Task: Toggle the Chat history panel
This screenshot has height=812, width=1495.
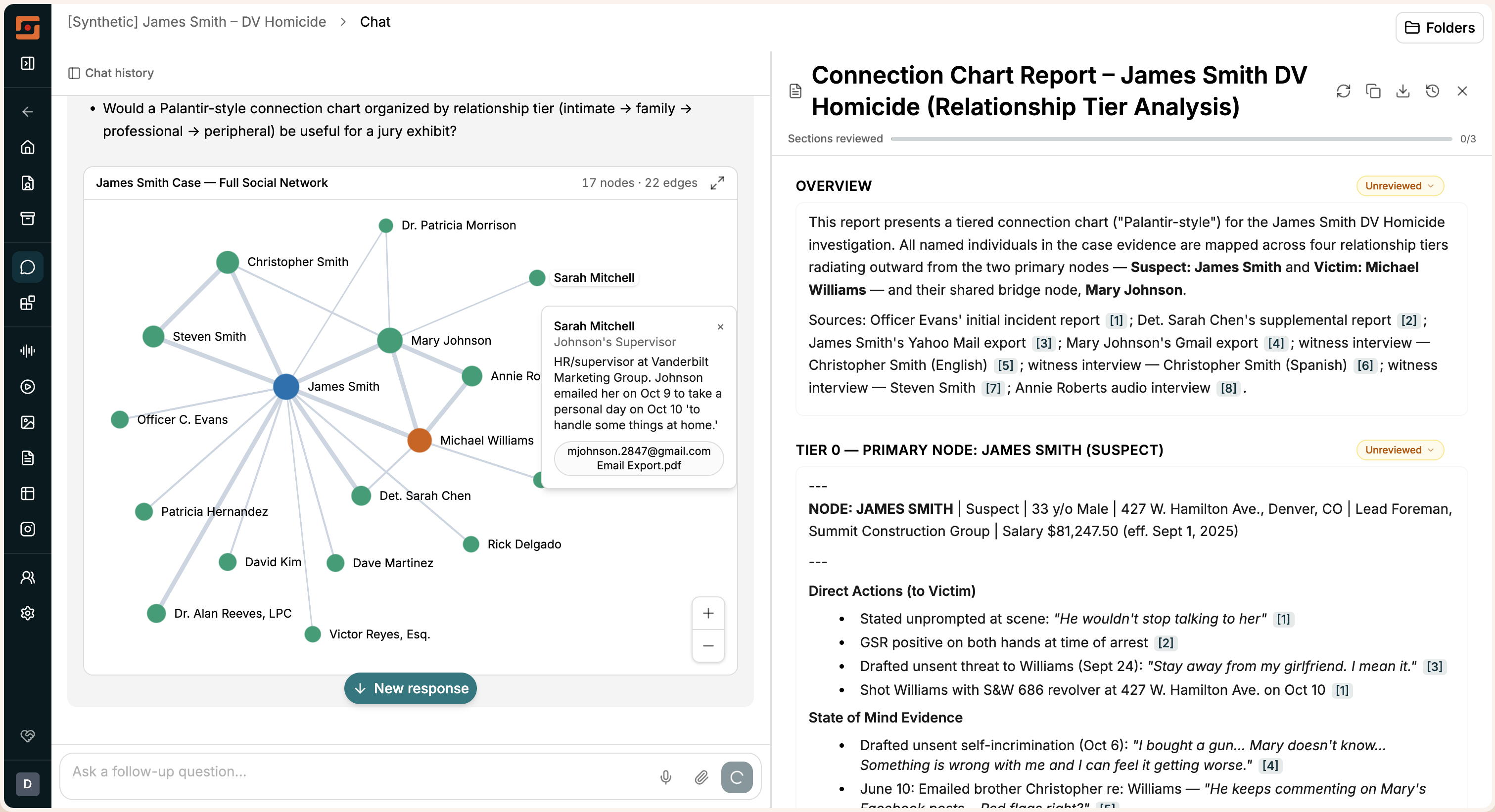Action: pyautogui.click(x=111, y=73)
